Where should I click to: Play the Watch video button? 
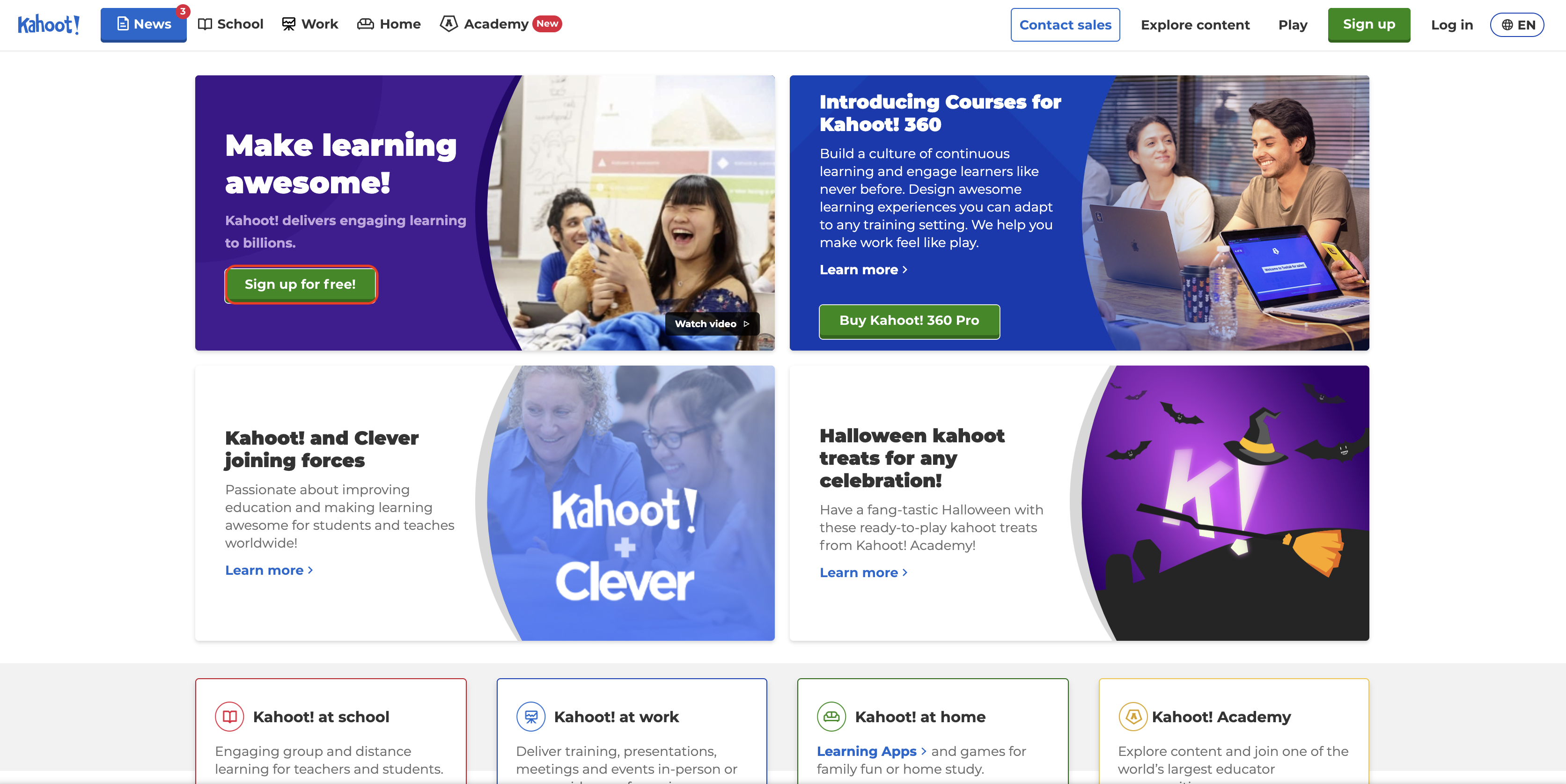pos(712,324)
